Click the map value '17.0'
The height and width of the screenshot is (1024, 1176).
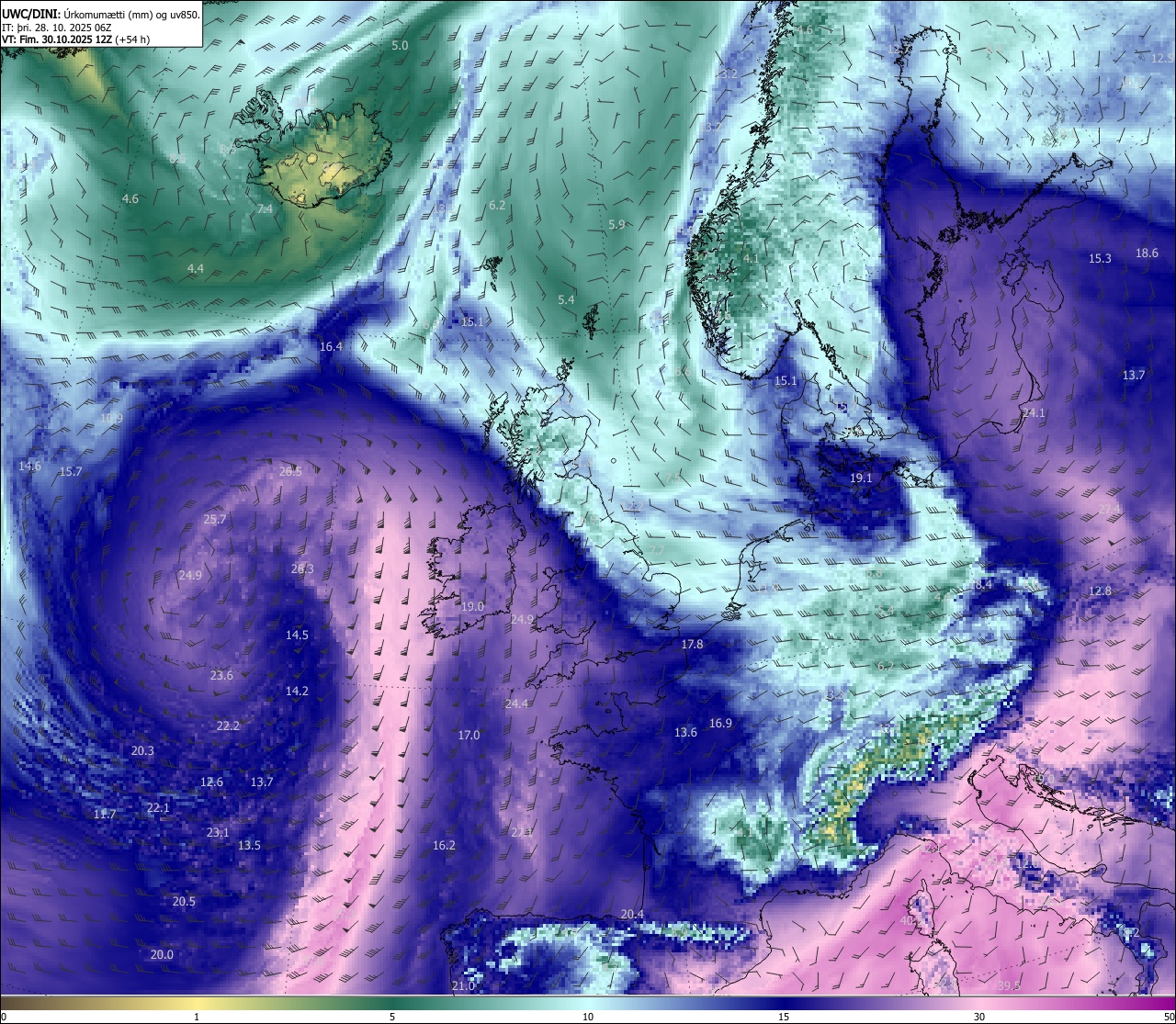tap(469, 735)
